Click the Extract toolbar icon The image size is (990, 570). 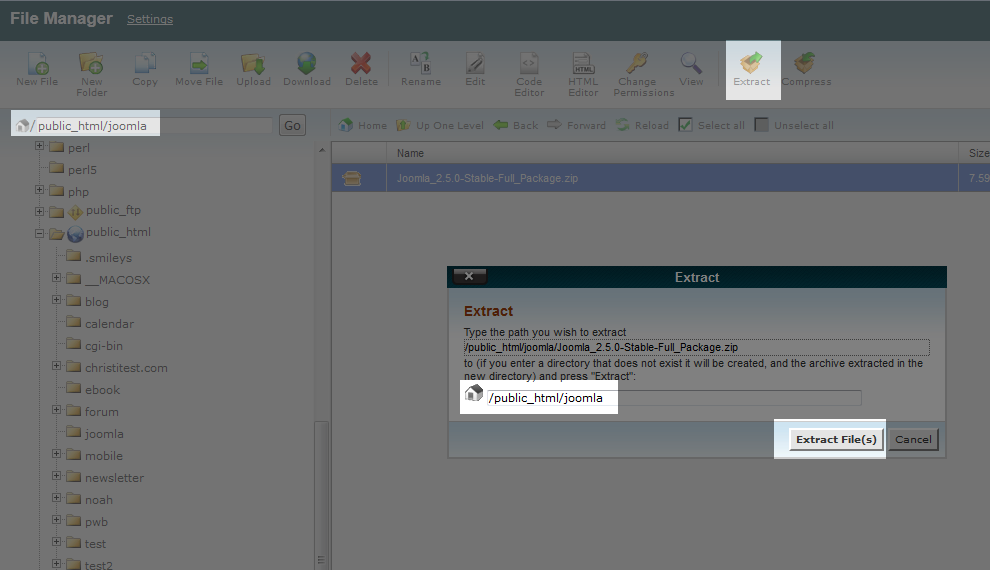point(751,66)
